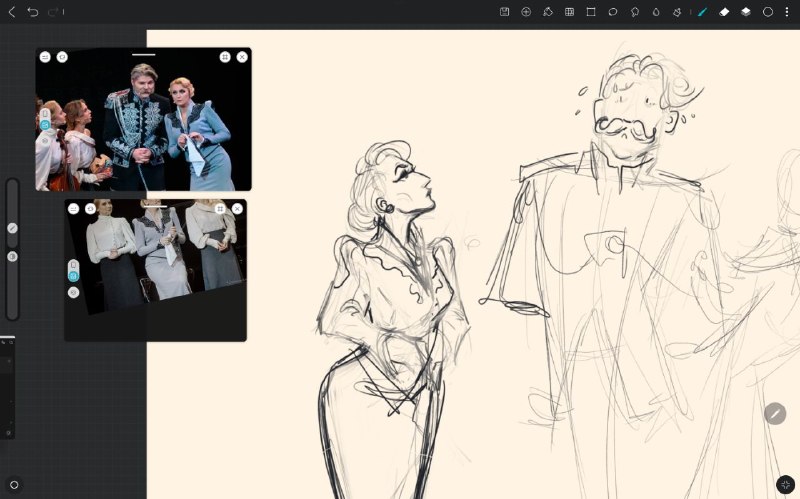Click the undo arrow

33,12
